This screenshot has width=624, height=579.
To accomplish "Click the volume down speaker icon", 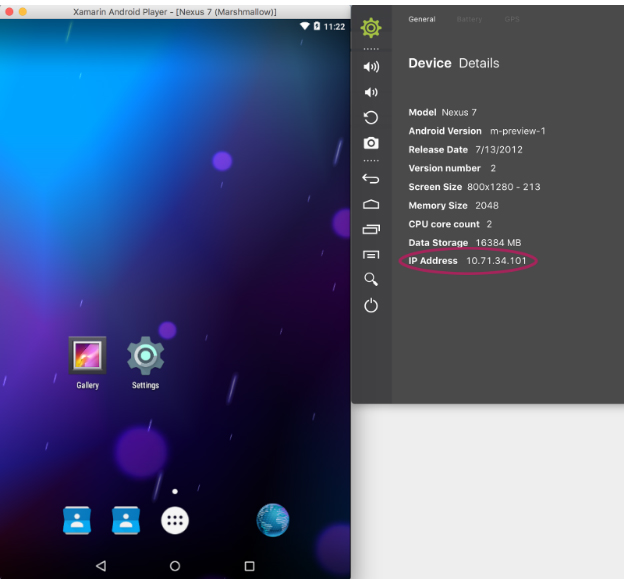I will point(371,92).
